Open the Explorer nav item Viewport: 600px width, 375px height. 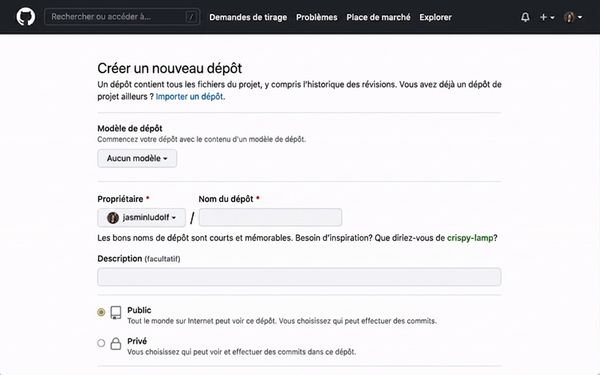coord(435,17)
